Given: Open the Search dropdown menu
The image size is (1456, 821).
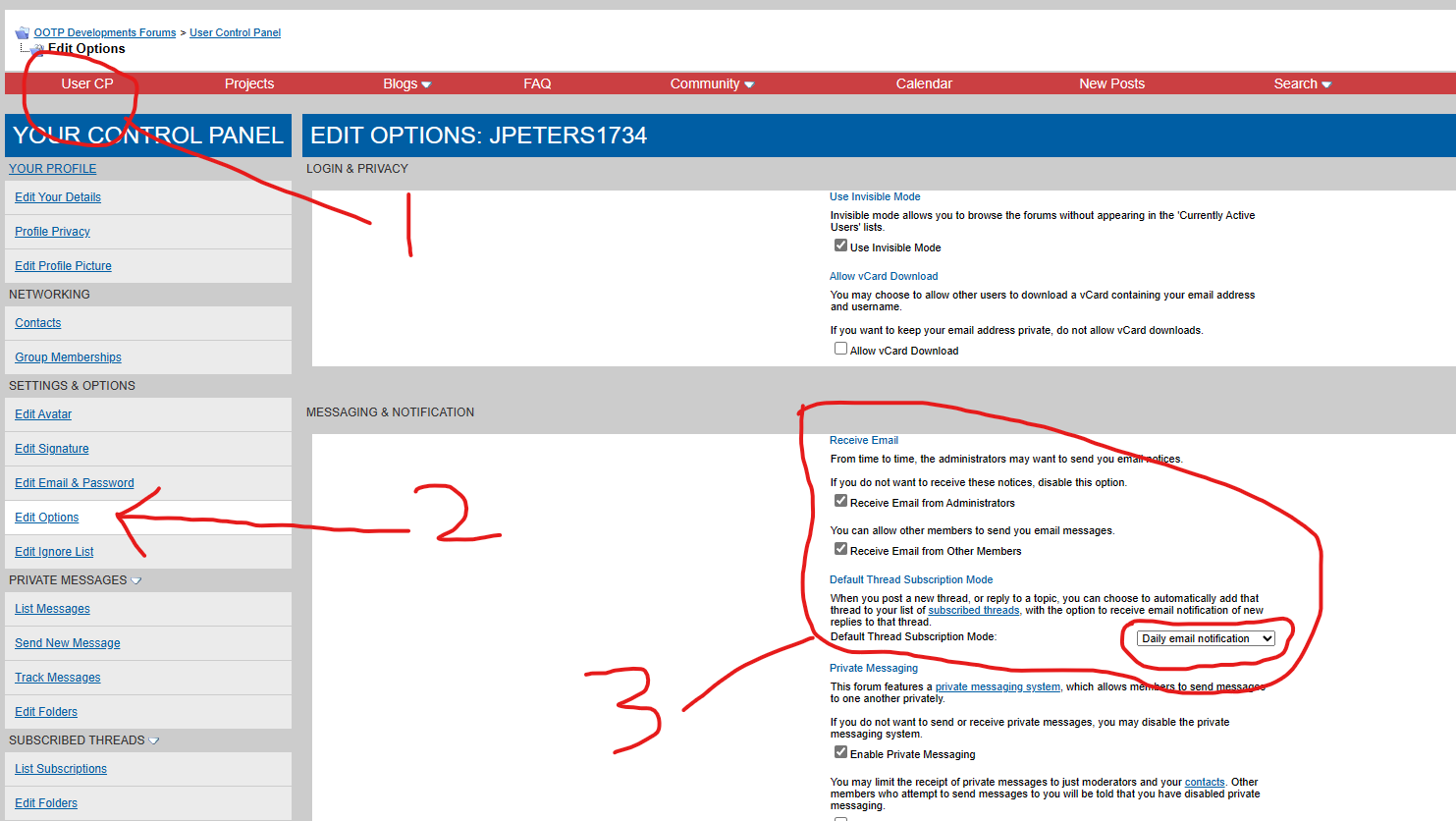Looking at the screenshot, I should pos(1302,84).
